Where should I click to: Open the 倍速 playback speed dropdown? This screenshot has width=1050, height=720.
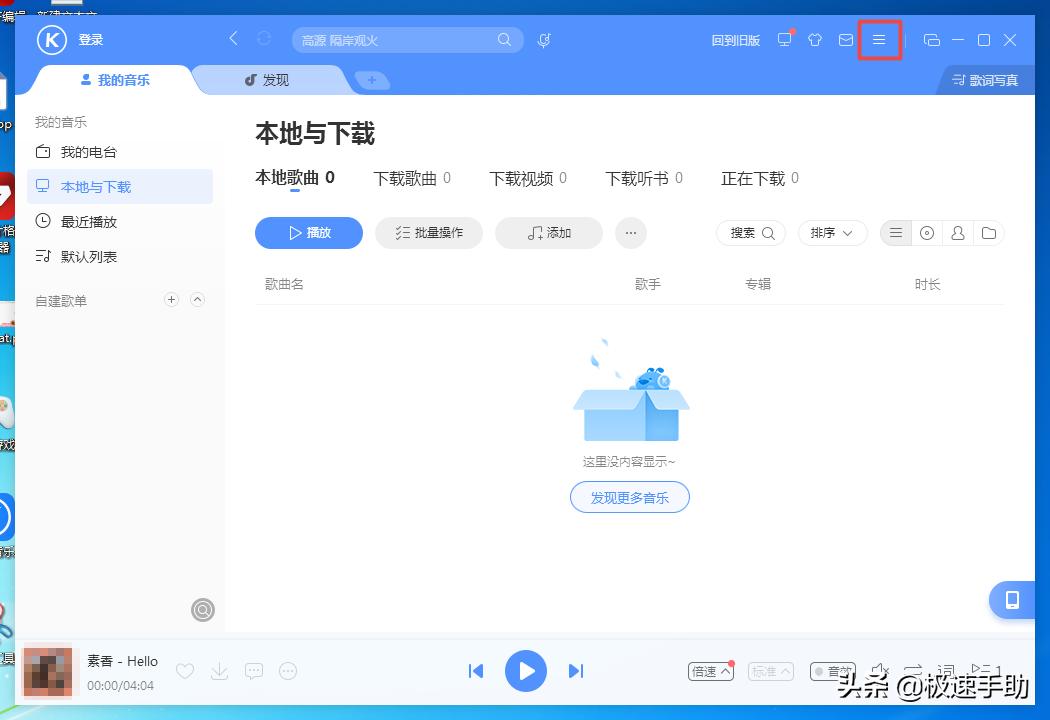[710, 671]
